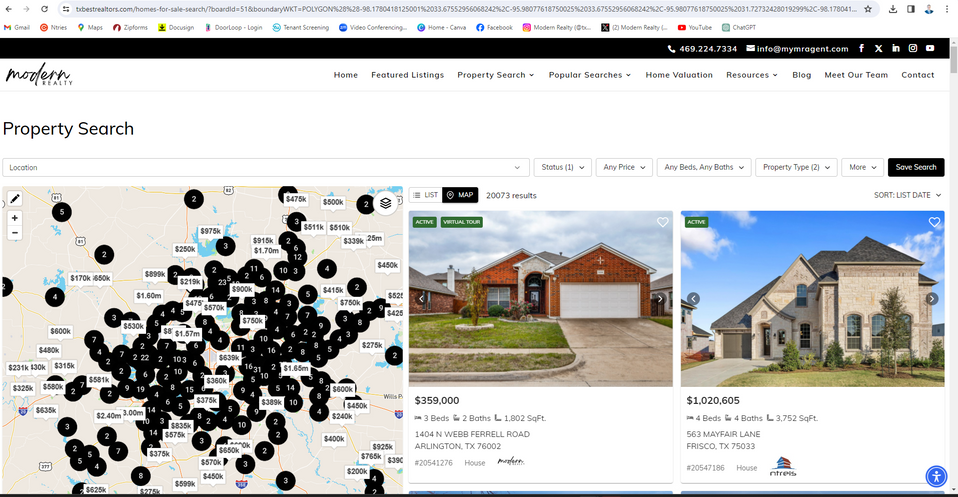This screenshot has width=958, height=497.
Task: Change the Sort: List Date dropdown
Action: [x=907, y=195]
